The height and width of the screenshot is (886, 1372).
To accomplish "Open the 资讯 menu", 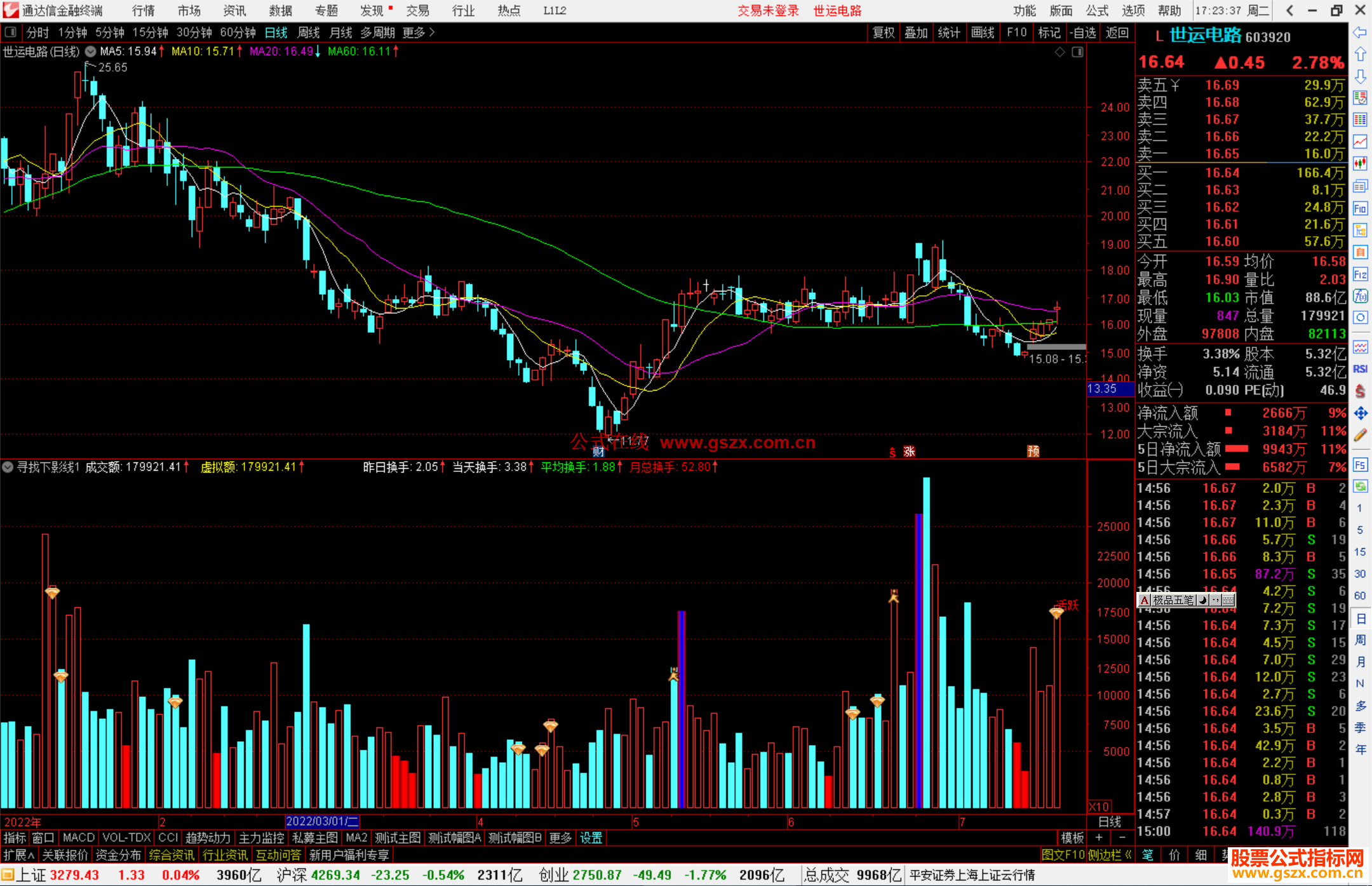I will click(234, 11).
